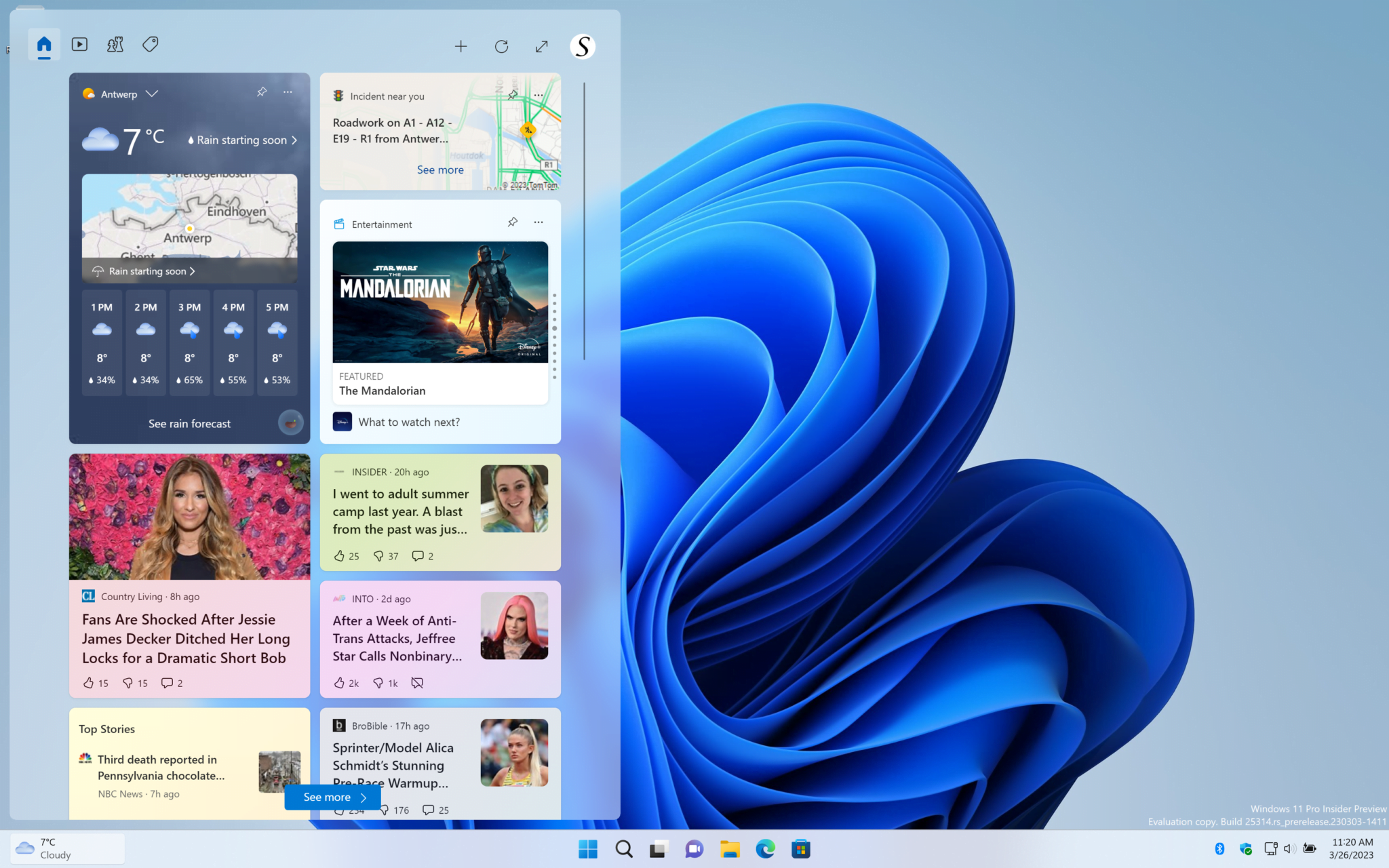Open the Gaming section with the chess icon

(115, 44)
